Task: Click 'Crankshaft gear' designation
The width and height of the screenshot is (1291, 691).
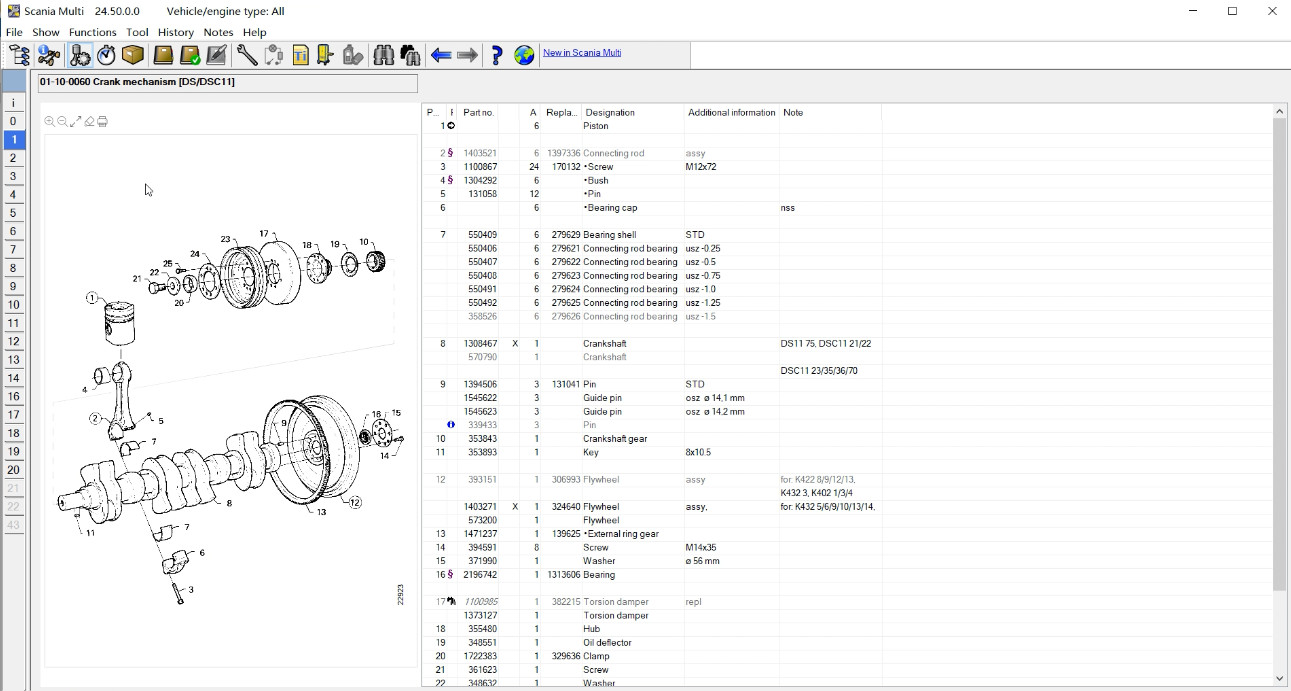Action: point(617,439)
